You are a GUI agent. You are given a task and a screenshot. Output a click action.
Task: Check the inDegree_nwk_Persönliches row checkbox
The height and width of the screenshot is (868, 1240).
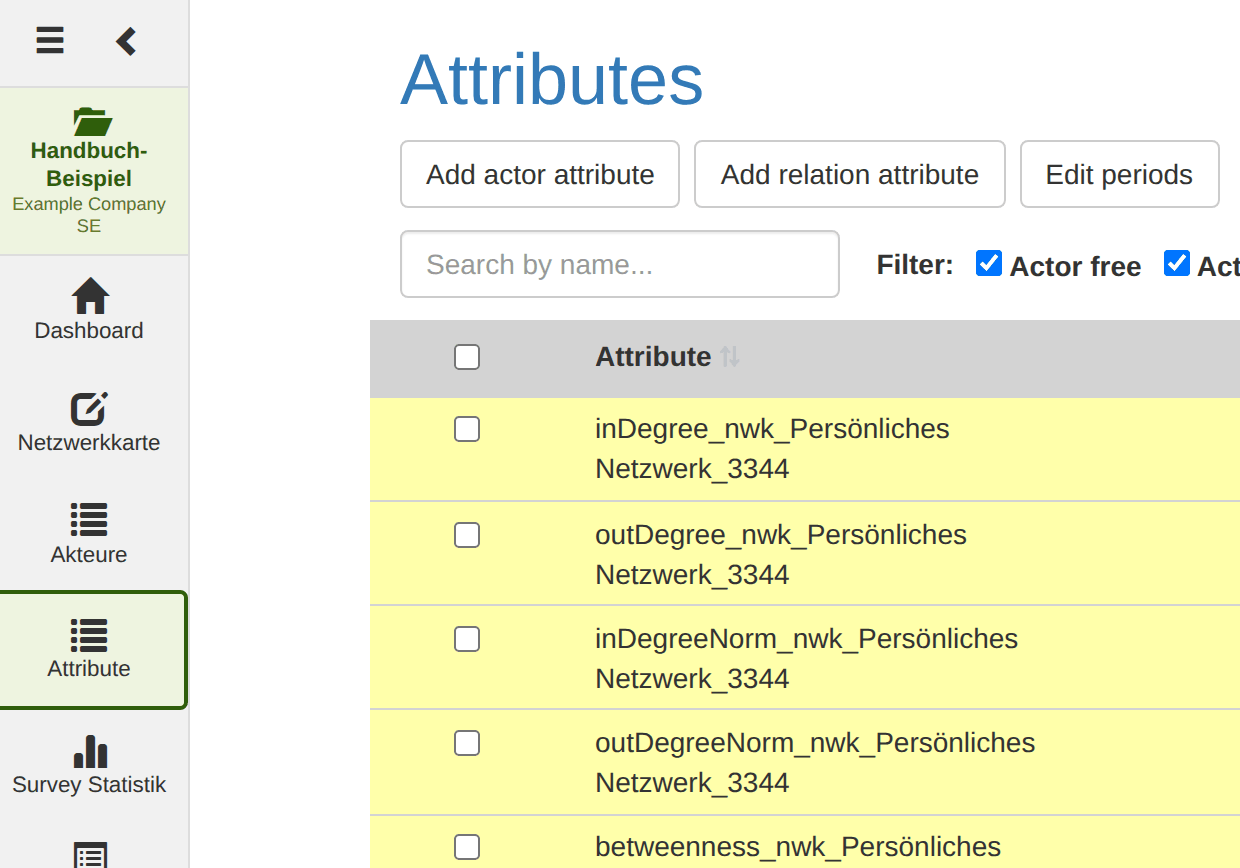pos(467,429)
